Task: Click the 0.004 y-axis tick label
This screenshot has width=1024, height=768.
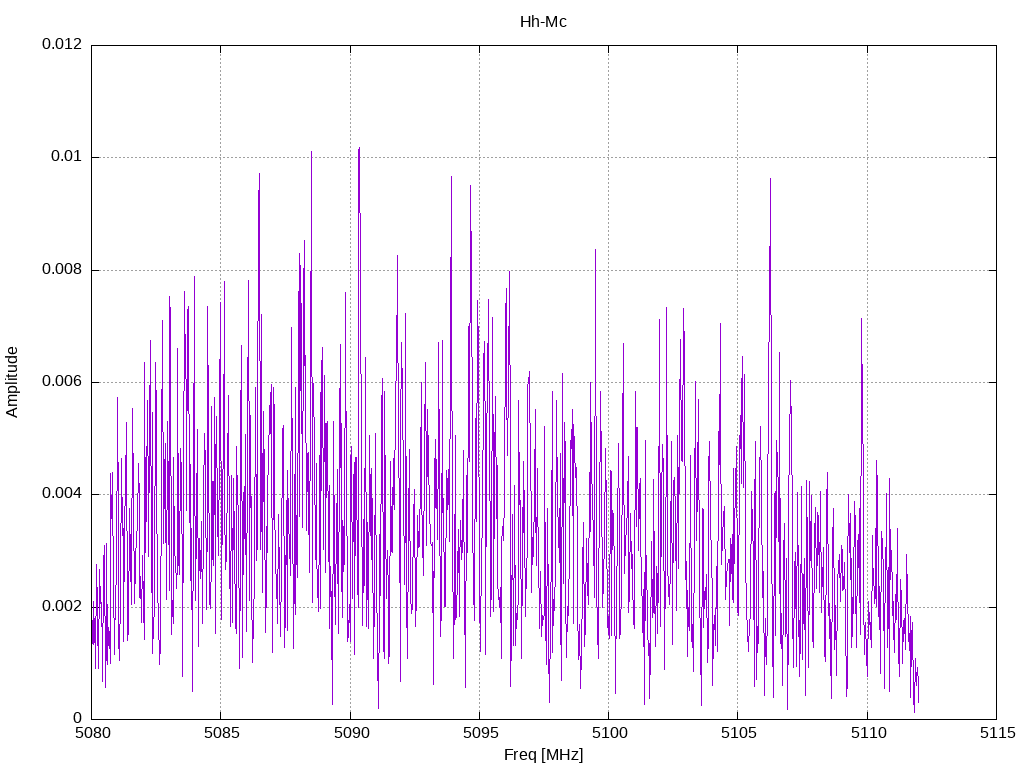Action: (x=62, y=493)
